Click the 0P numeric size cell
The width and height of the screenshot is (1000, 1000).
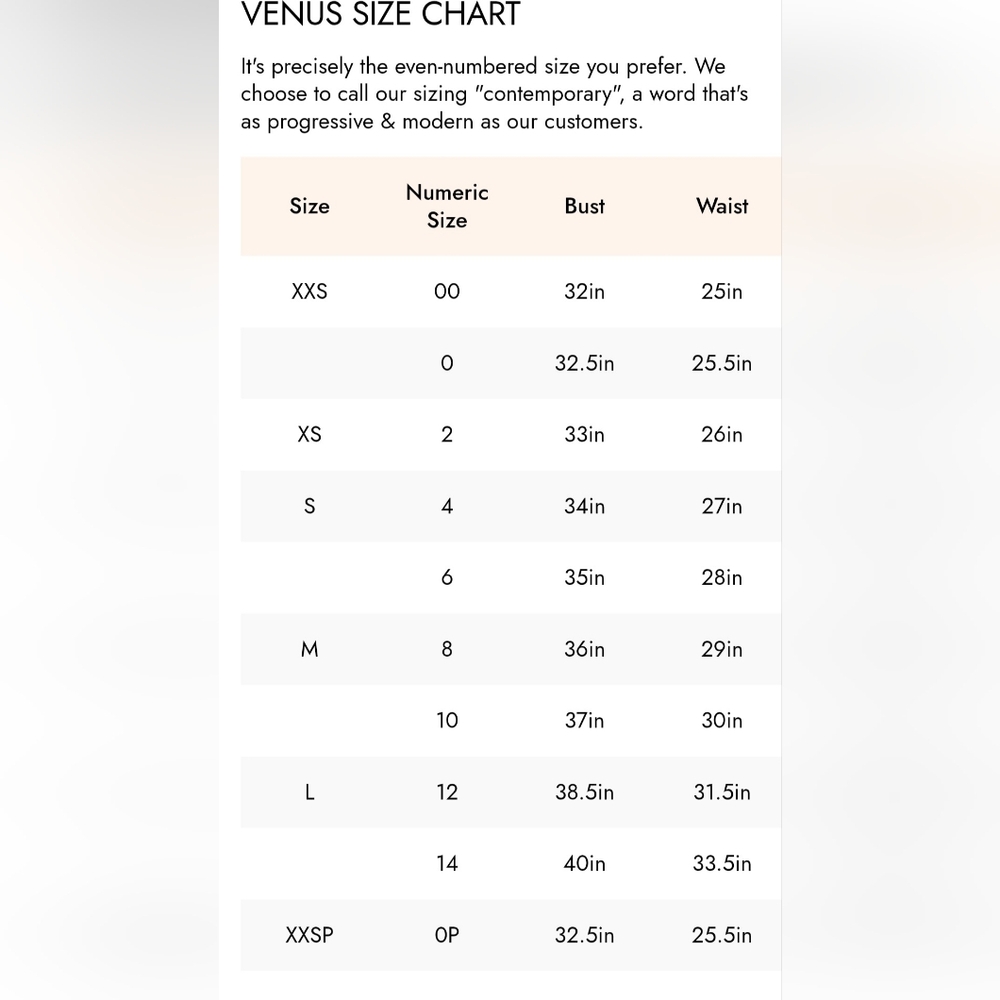coord(447,935)
